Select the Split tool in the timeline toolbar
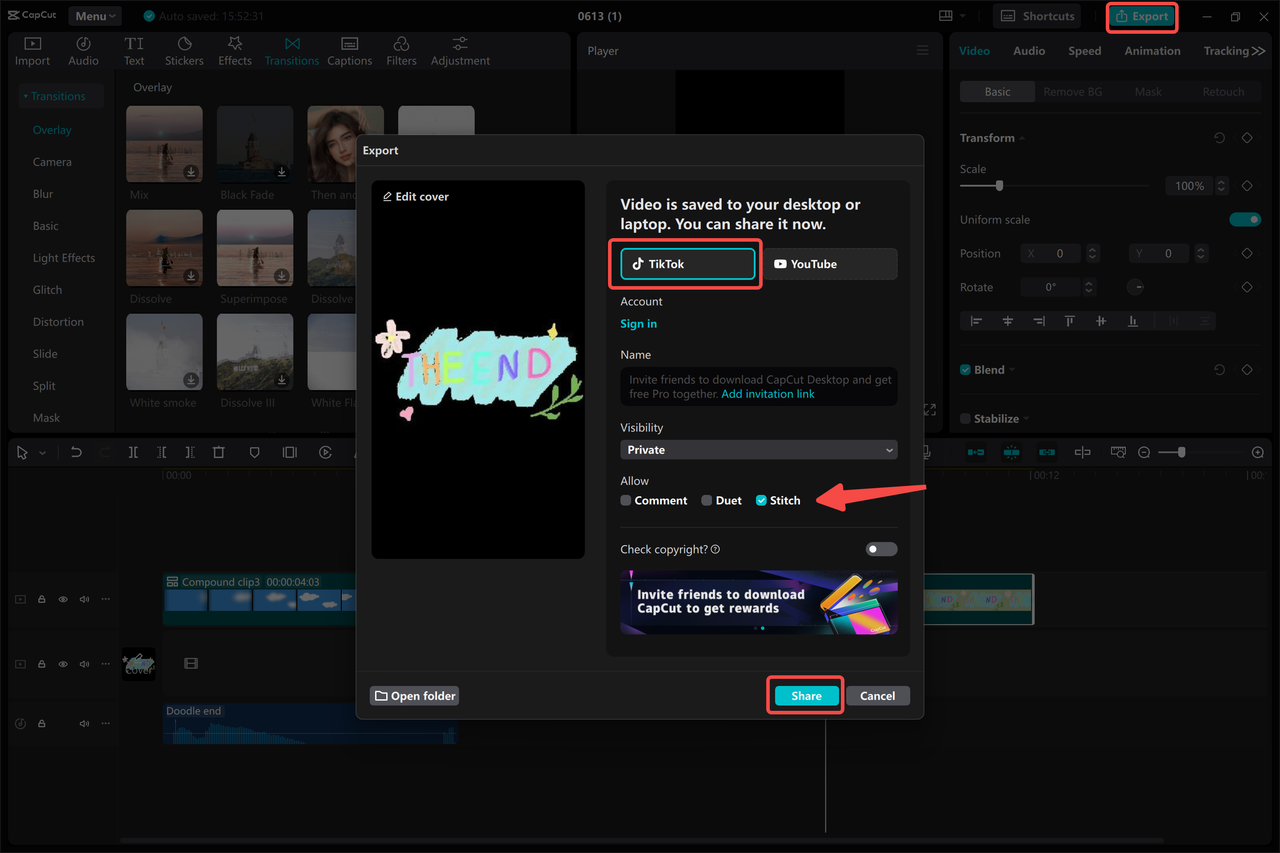The width and height of the screenshot is (1280, 853). [133, 452]
